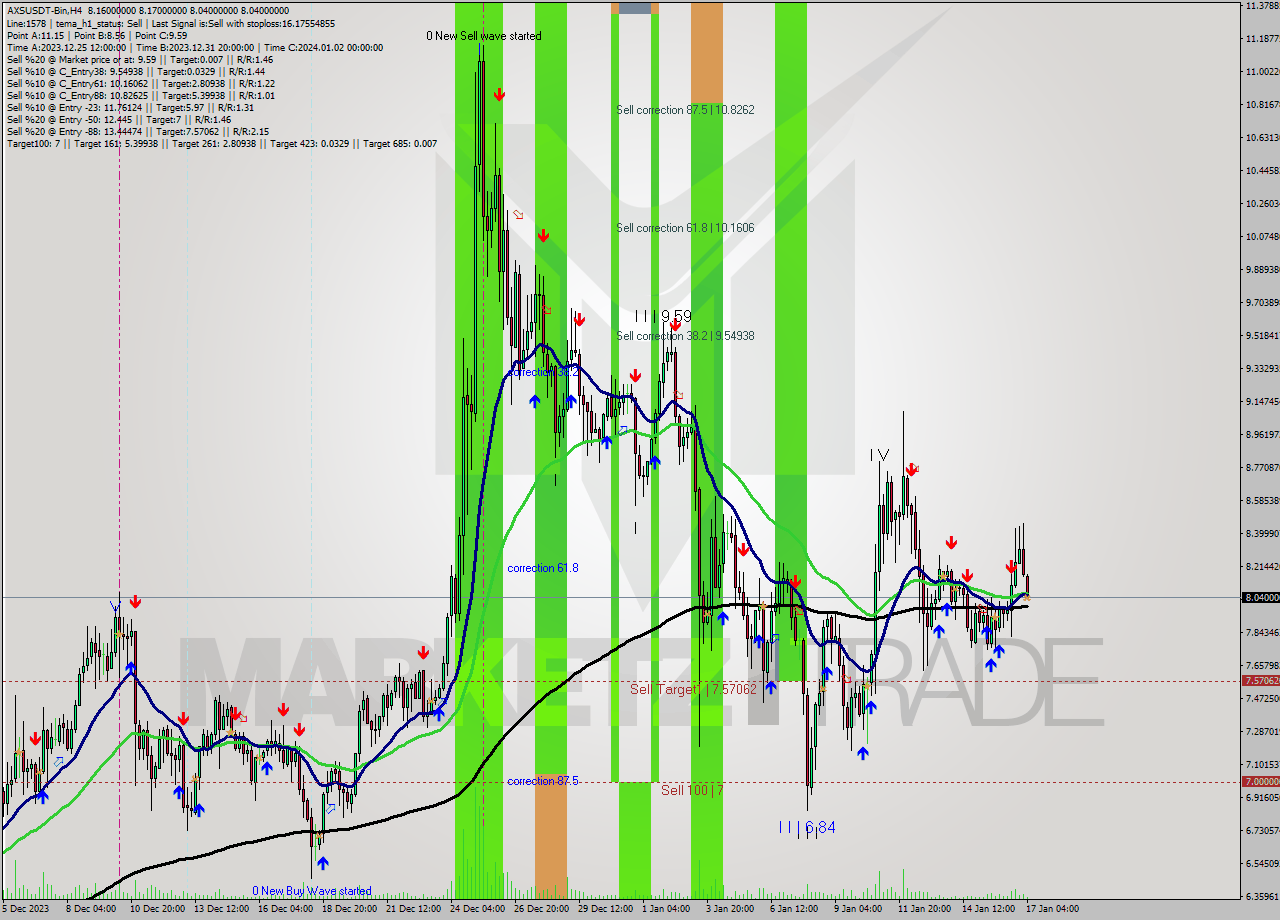The height and width of the screenshot is (920, 1280).
Task: Click the chart title 'AXSUSDT-Bin,H4'
Action: pyautogui.click(x=45, y=11)
